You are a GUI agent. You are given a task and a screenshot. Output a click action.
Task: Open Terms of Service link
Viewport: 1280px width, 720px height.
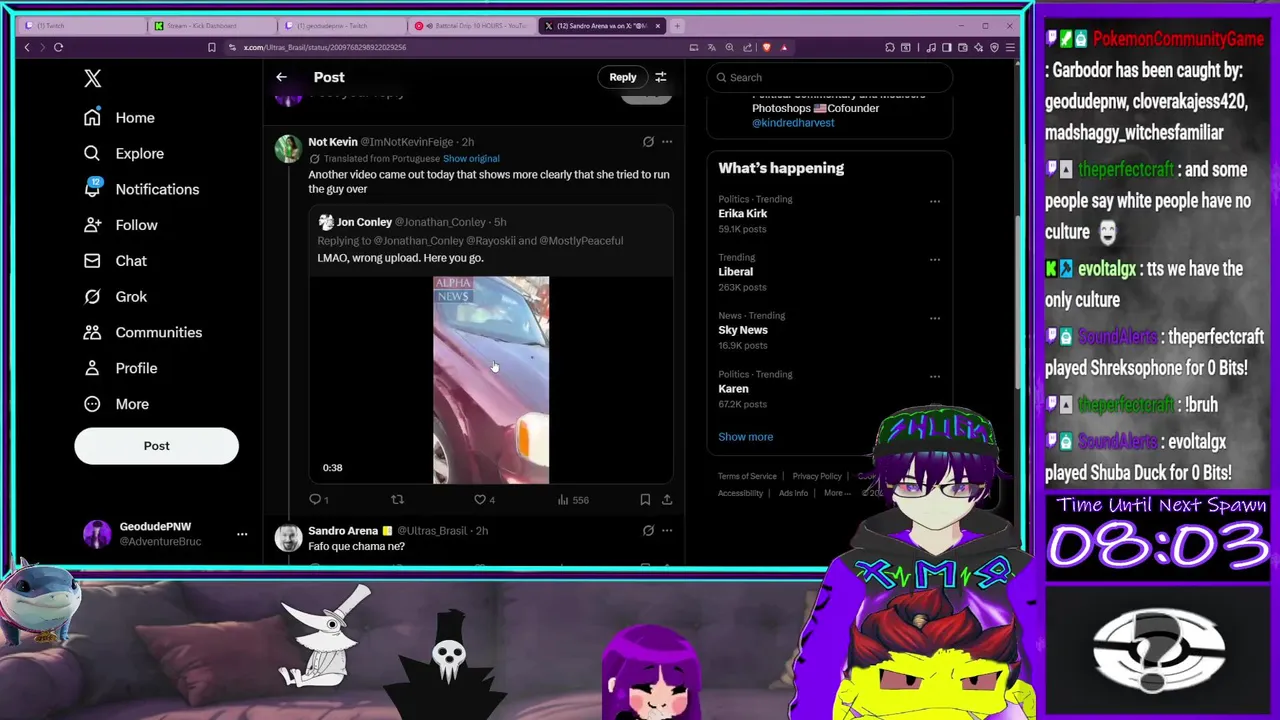coord(747,477)
